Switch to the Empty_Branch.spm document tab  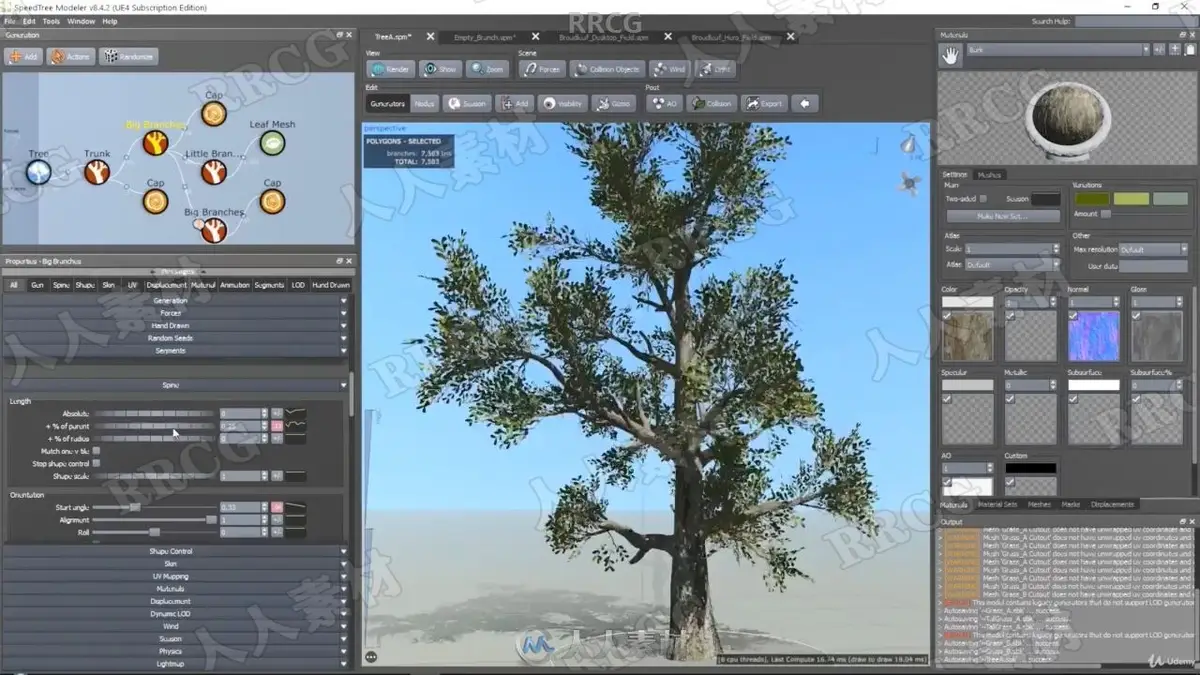coord(485,37)
